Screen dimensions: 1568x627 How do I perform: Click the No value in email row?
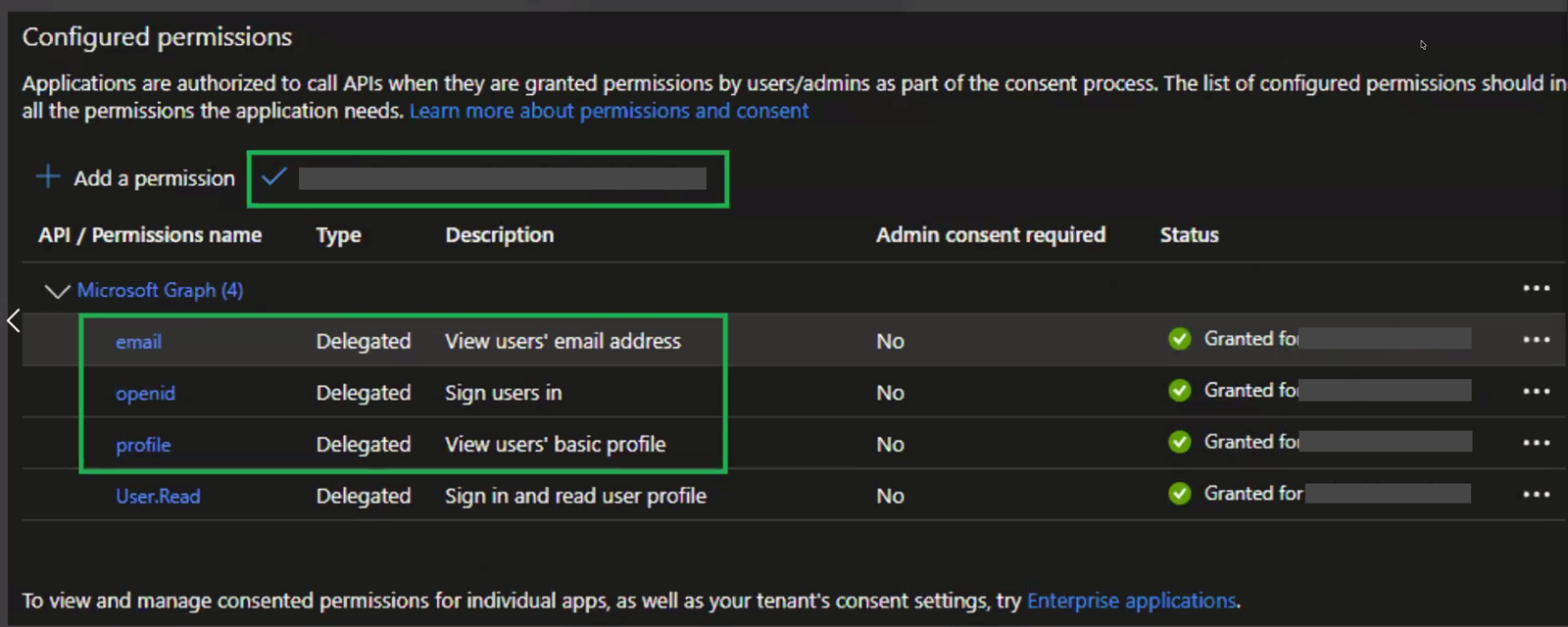pyautogui.click(x=890, y=341)
